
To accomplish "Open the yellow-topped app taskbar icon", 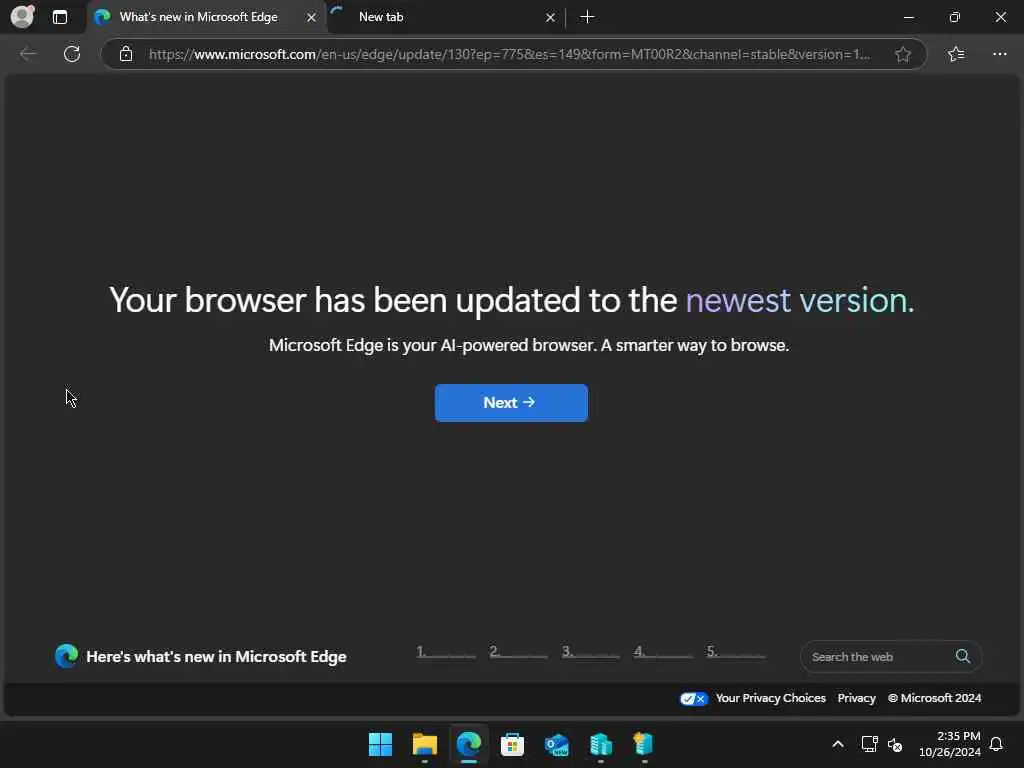I will pyautogui.click(x=644, y=744).
